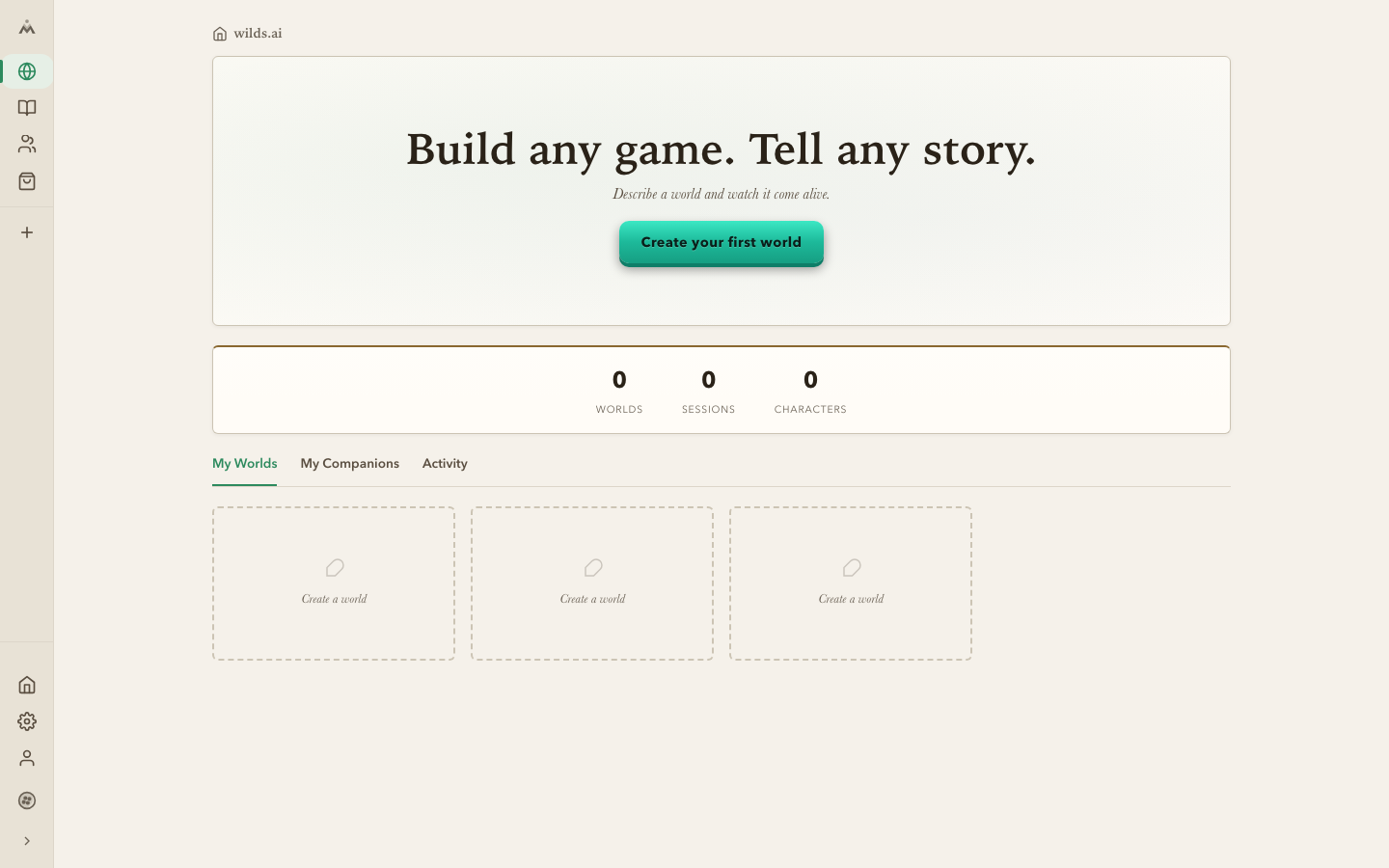Click the plus icon to add something new
This screenshot has height=868, width=1389.
pyautogui.click(x=27, y=231)
